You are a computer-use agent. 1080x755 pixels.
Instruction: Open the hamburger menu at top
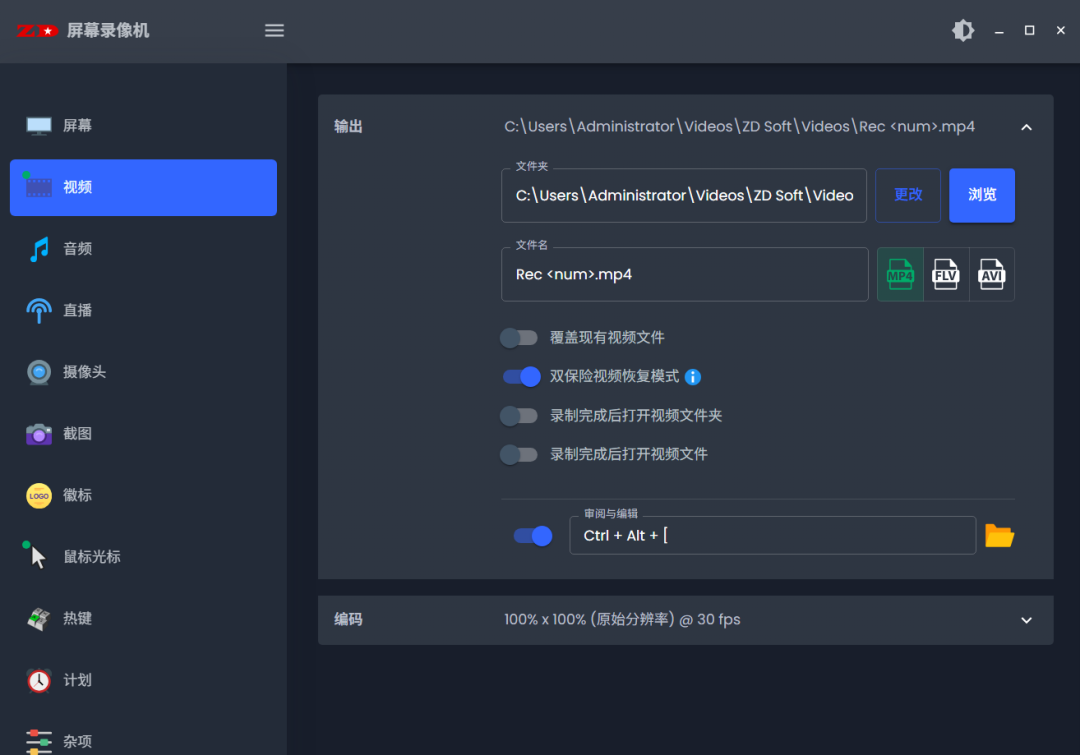pos(274,30)
